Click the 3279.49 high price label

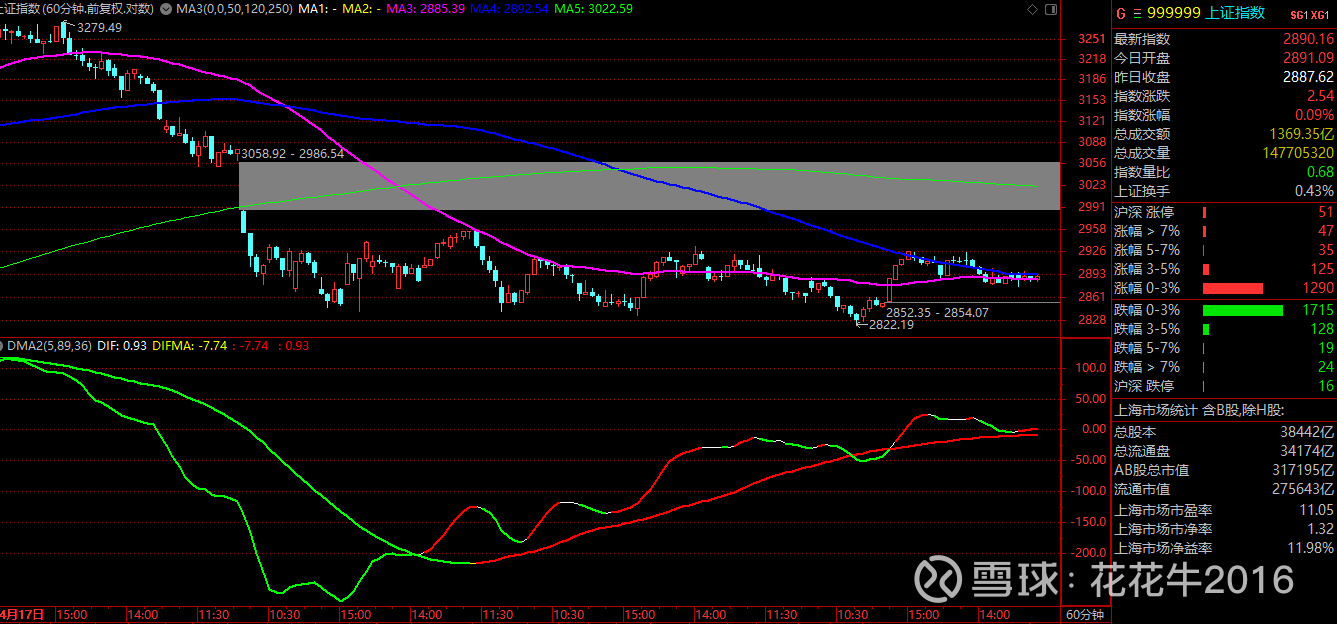(x=99, y=28)
